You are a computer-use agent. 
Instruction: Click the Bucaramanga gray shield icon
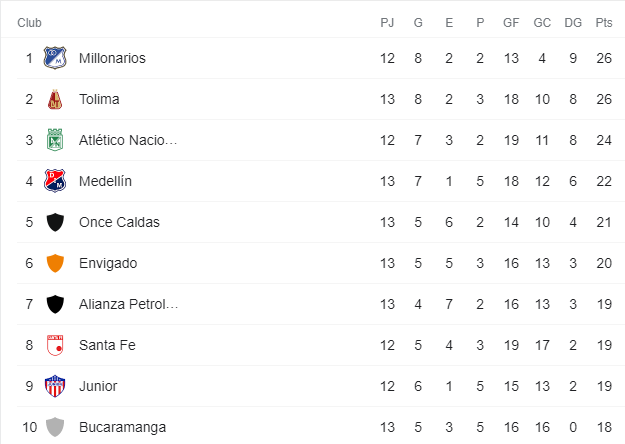tap(55, 427)
